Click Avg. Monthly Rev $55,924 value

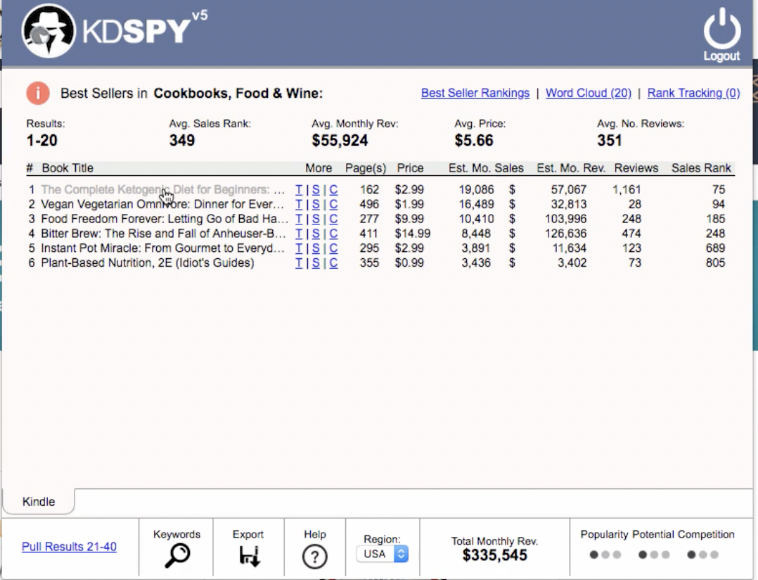click(x=340, y=140)
